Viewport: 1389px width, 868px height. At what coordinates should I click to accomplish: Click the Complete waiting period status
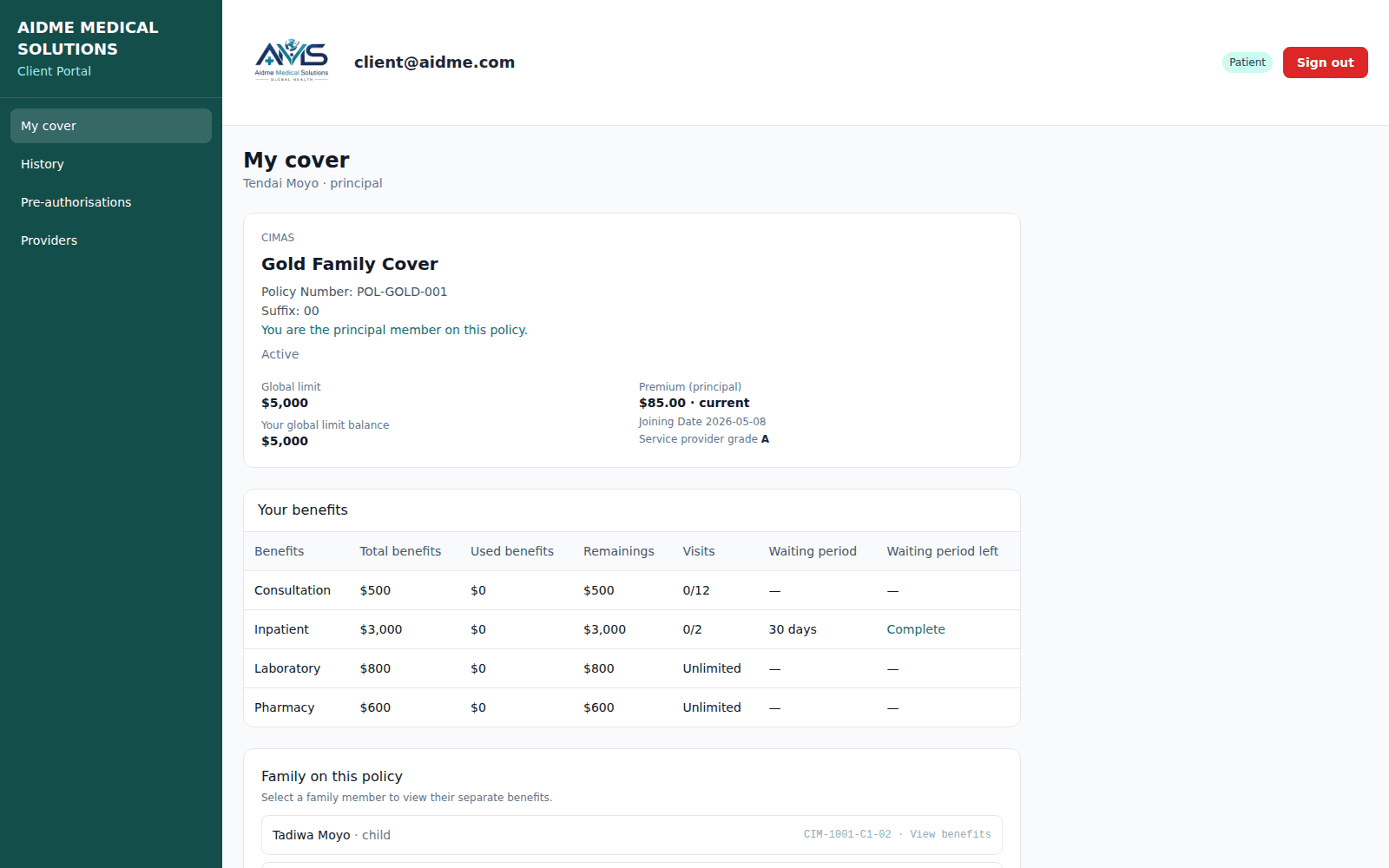916,629
